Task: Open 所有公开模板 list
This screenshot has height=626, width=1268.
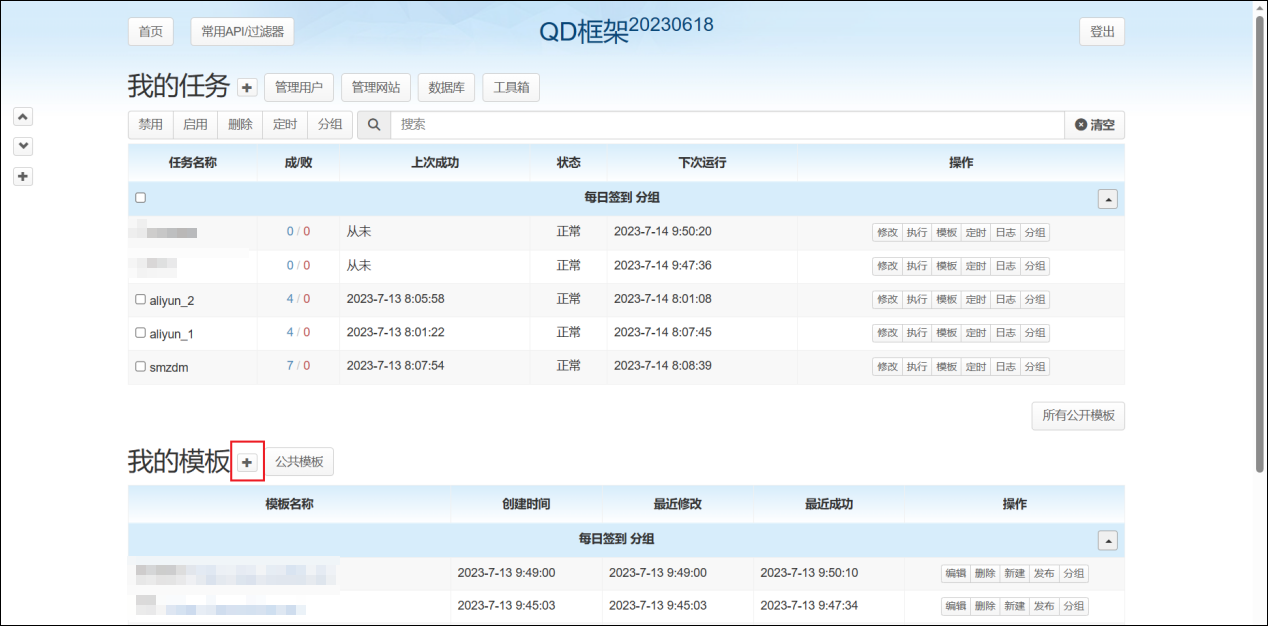Action: pos(1077,416)
